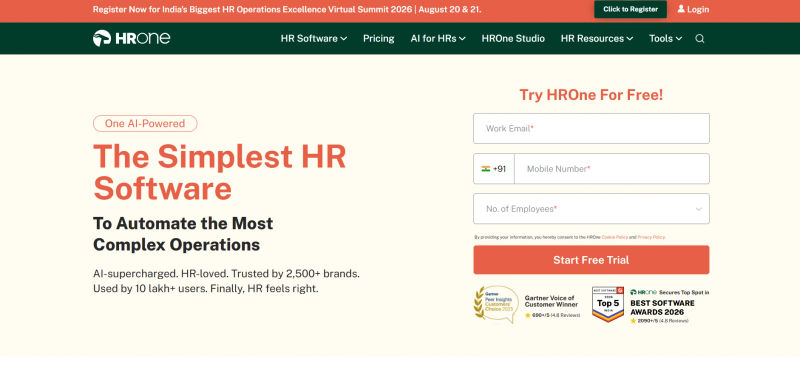This screenshot has height=387, width=800.
Task: Click the Click to Register button
Action: pyautogui.click(x=630, y=9)
